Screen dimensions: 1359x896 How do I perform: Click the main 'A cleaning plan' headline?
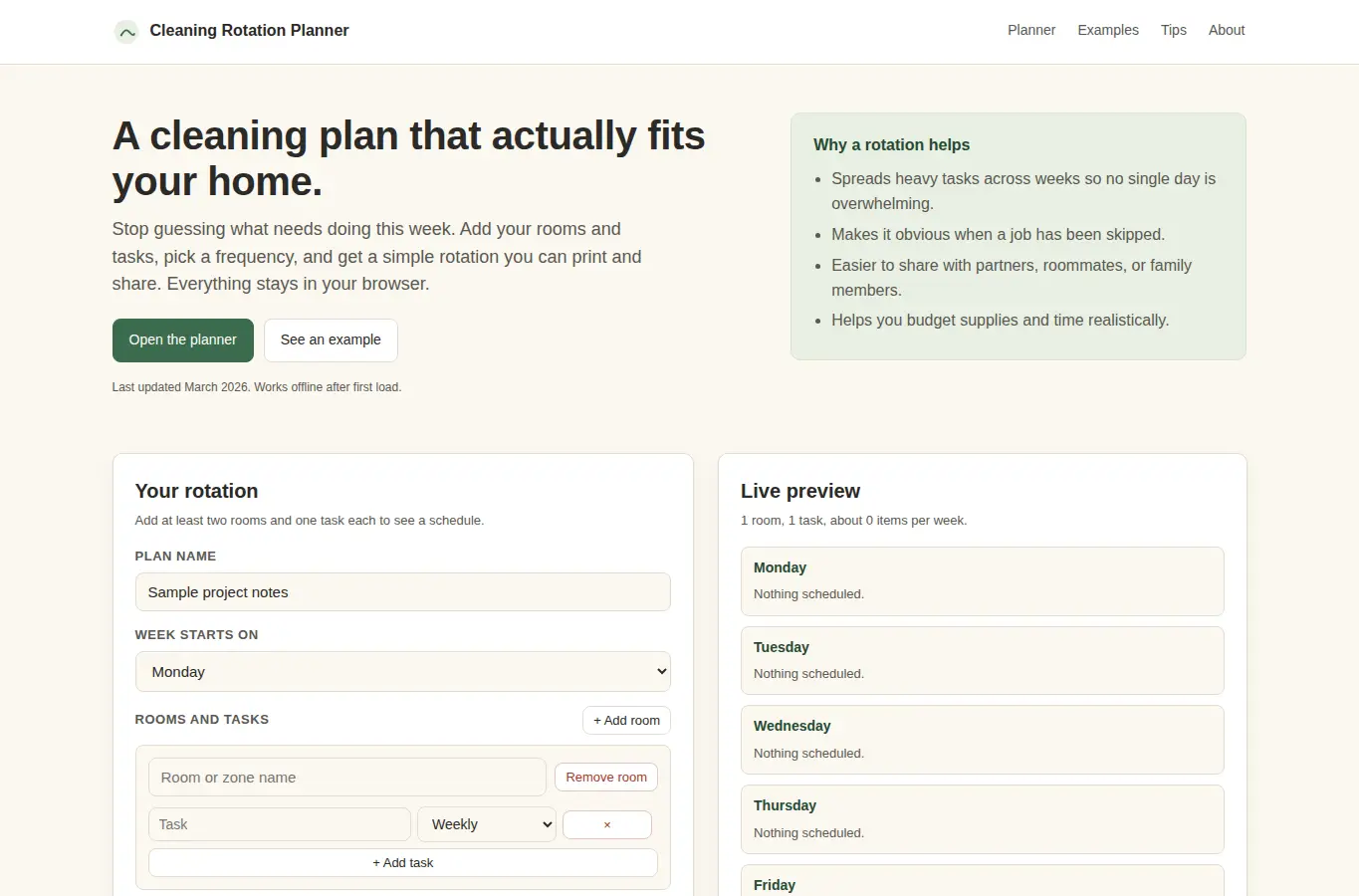408,158
